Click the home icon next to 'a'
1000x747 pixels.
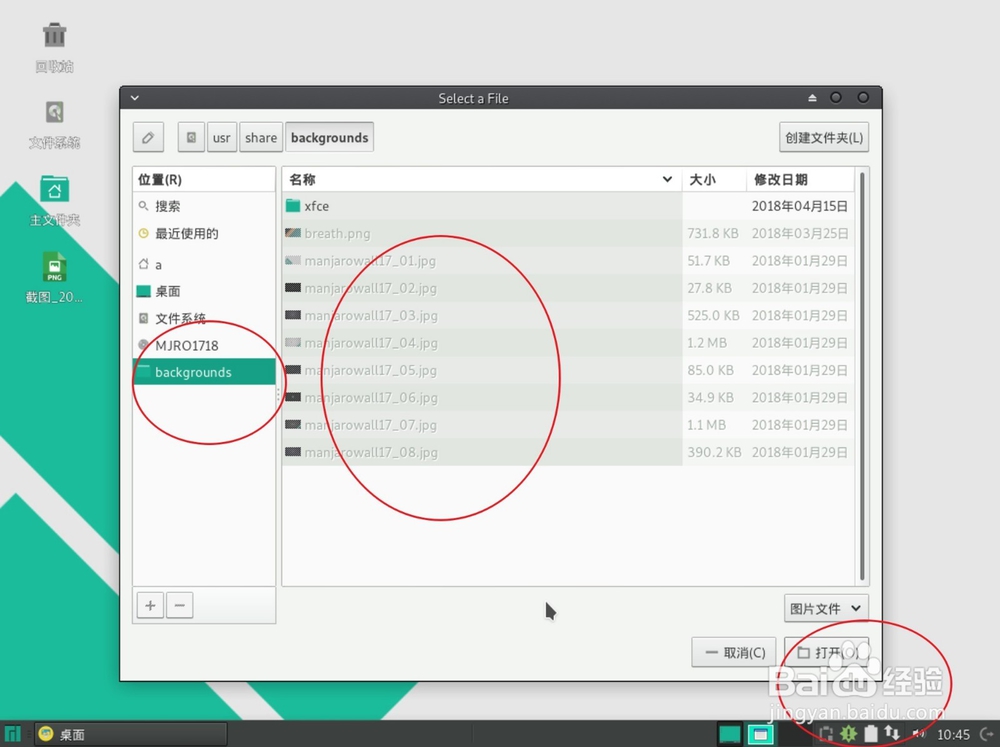click(x=143, y=264)
